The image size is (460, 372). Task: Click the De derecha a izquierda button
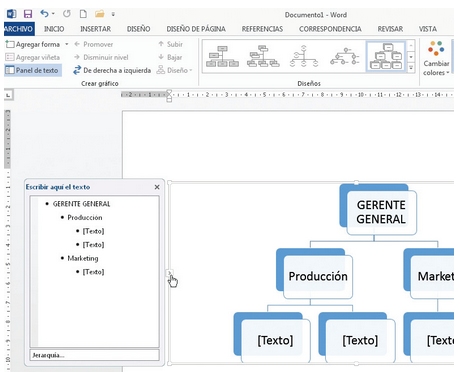112,70
